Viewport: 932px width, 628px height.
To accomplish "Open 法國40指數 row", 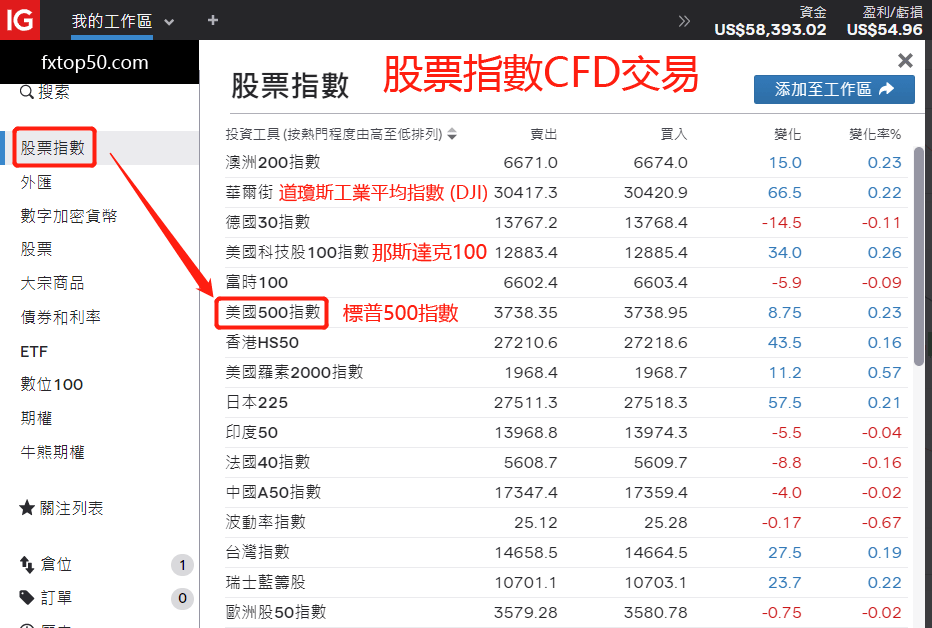I will click(x=566, y=462).
